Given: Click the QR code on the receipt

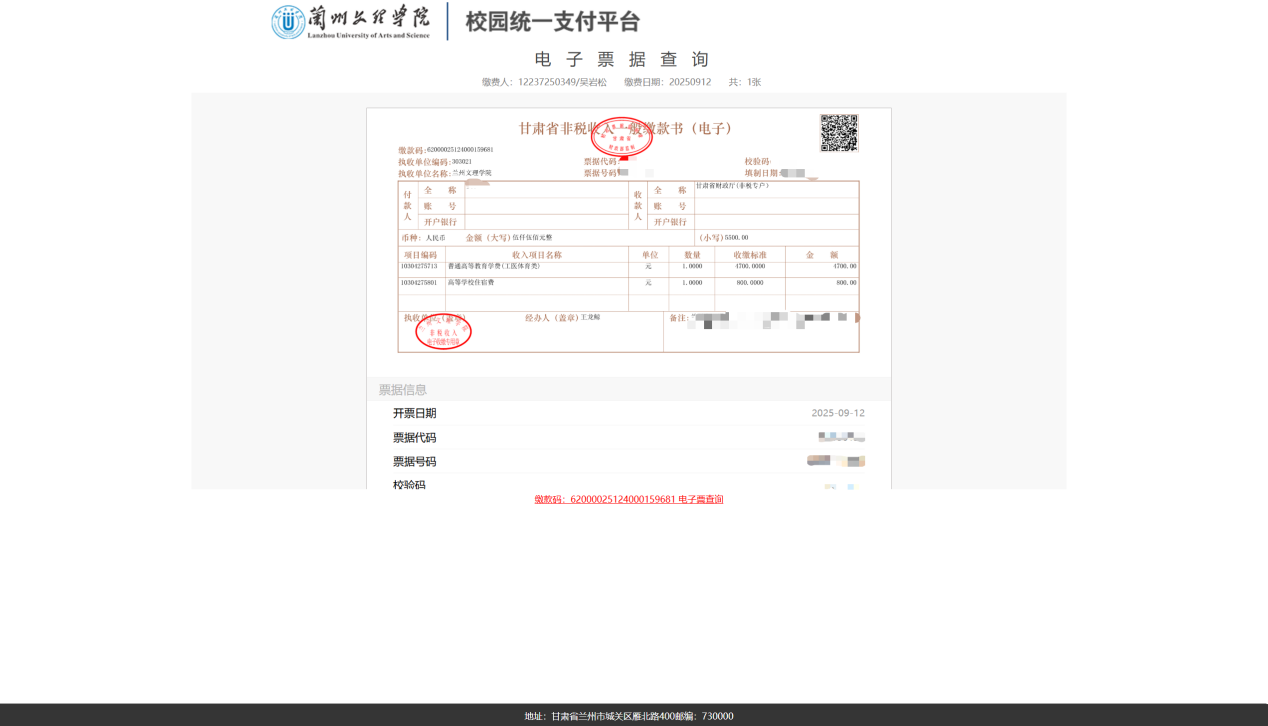Looking at the screenshot, I should click(x=839, y=133).
